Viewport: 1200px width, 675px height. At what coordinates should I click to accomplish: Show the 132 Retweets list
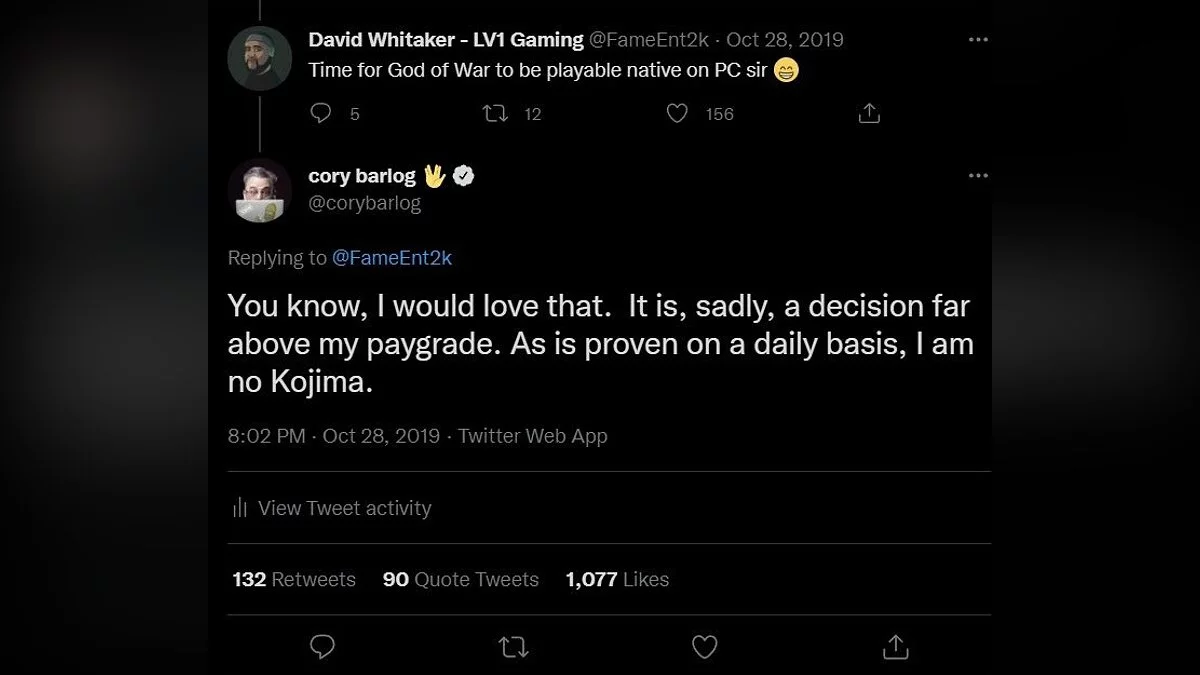coord(294,579)
